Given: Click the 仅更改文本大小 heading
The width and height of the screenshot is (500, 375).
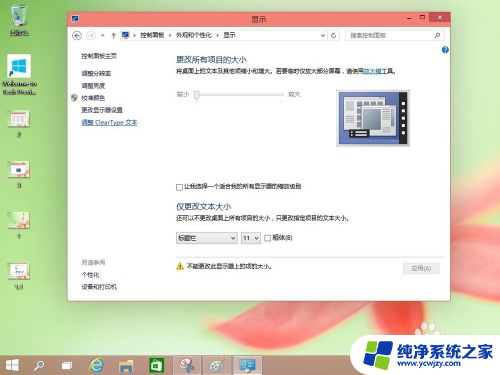Looking at the screenshot, I should [x=203, y=207].
